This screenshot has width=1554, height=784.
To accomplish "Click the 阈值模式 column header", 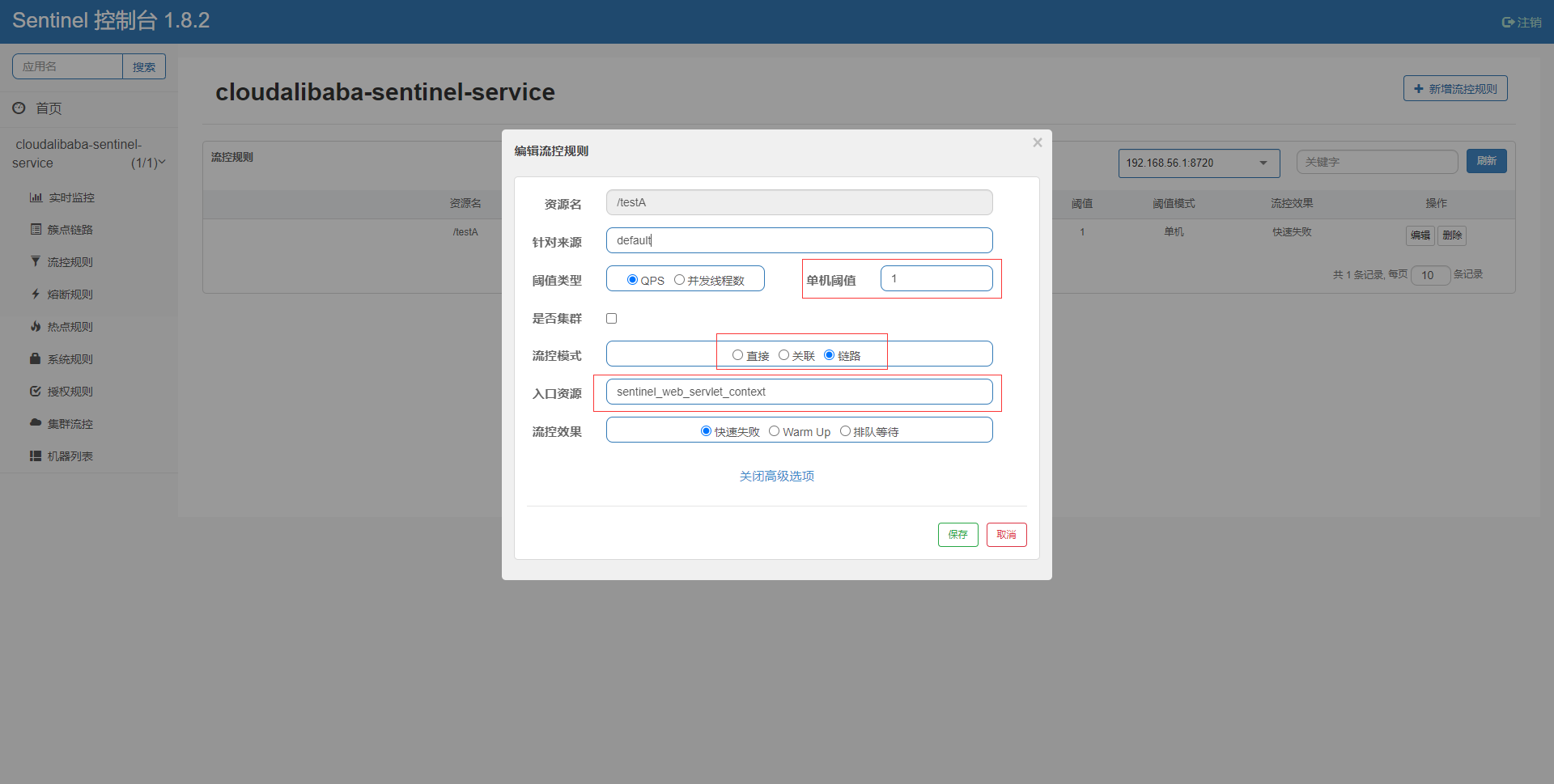I will pyautogui.click(x=1174, y=204).
